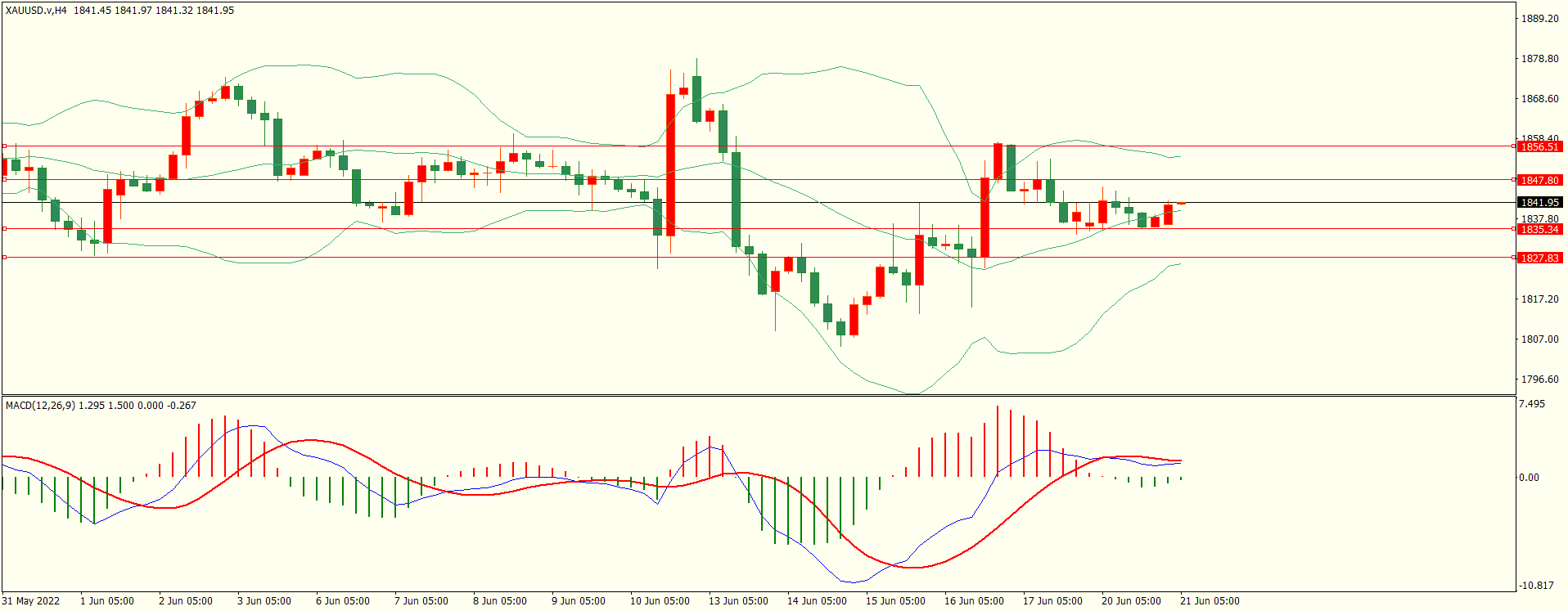Viewport: 1568px width, 611px height.
Task: Click the 14 Jun 05:00 time label
Action: pos(817,601)
